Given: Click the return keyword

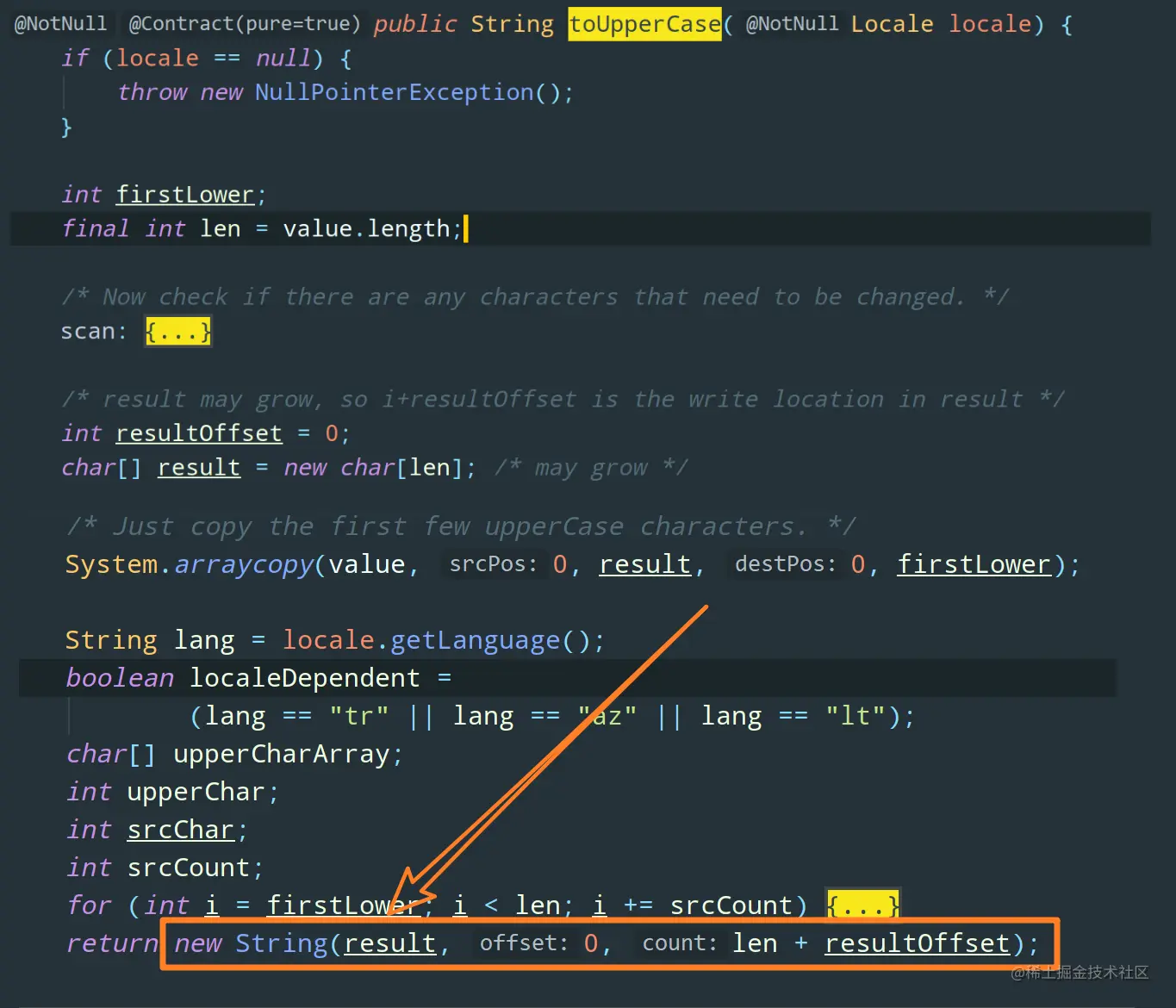Looking at the screenshot, I should [x=112, y=943].
